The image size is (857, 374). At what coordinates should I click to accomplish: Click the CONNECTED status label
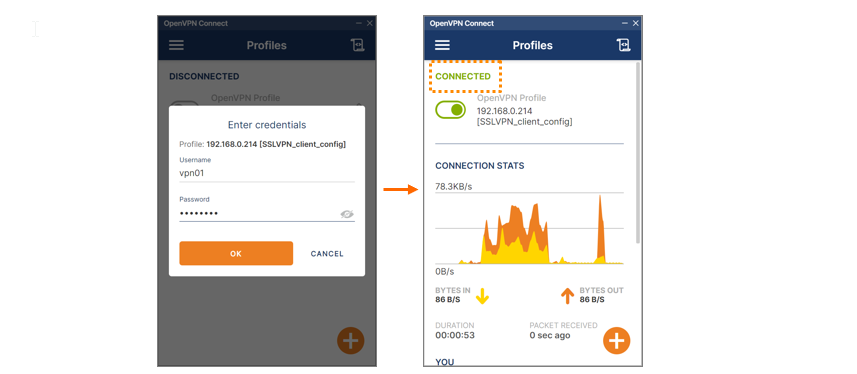(463, 77)
